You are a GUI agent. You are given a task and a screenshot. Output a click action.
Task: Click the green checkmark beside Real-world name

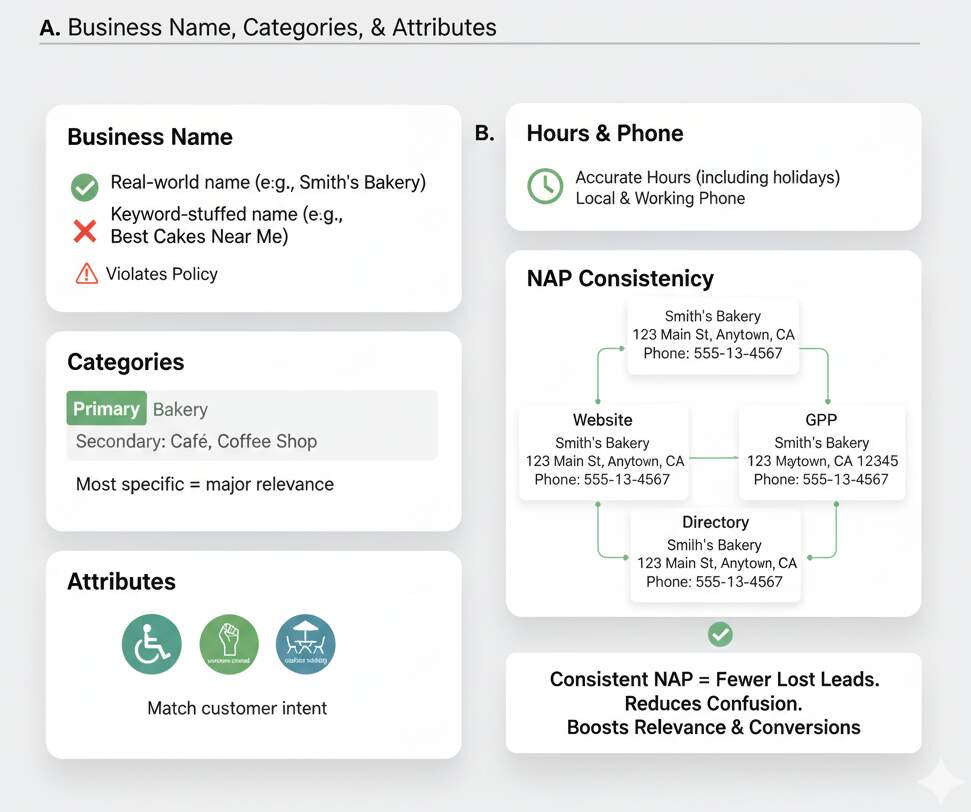click(85, 186)
